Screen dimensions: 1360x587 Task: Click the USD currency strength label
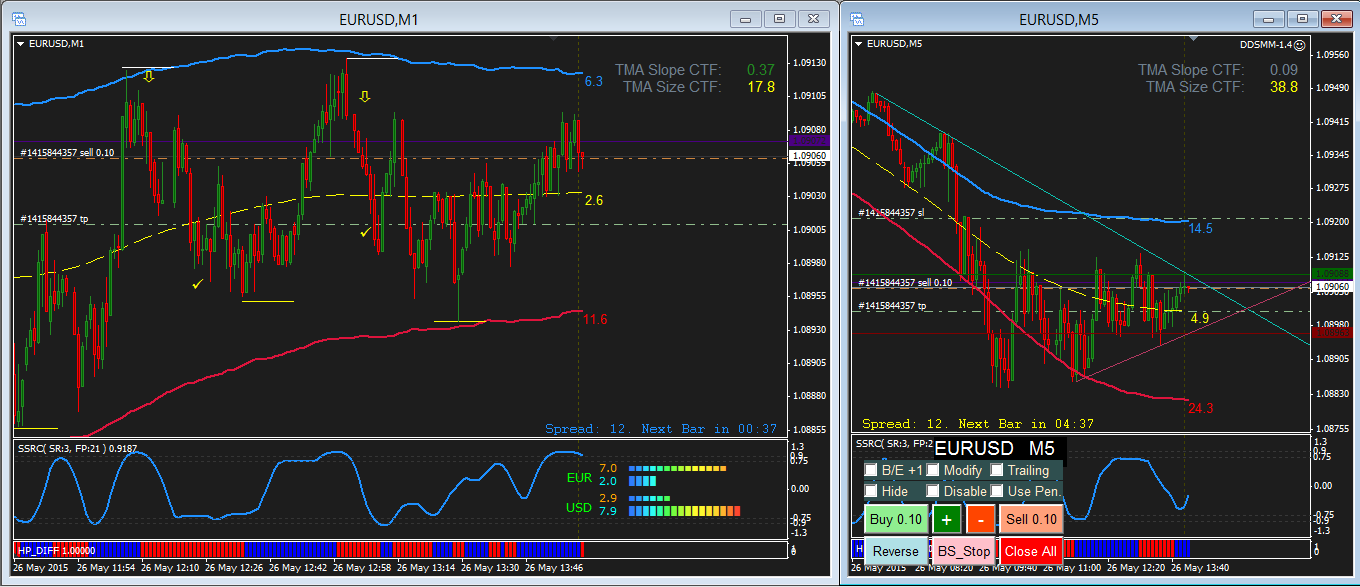click(x=580, y=508)
